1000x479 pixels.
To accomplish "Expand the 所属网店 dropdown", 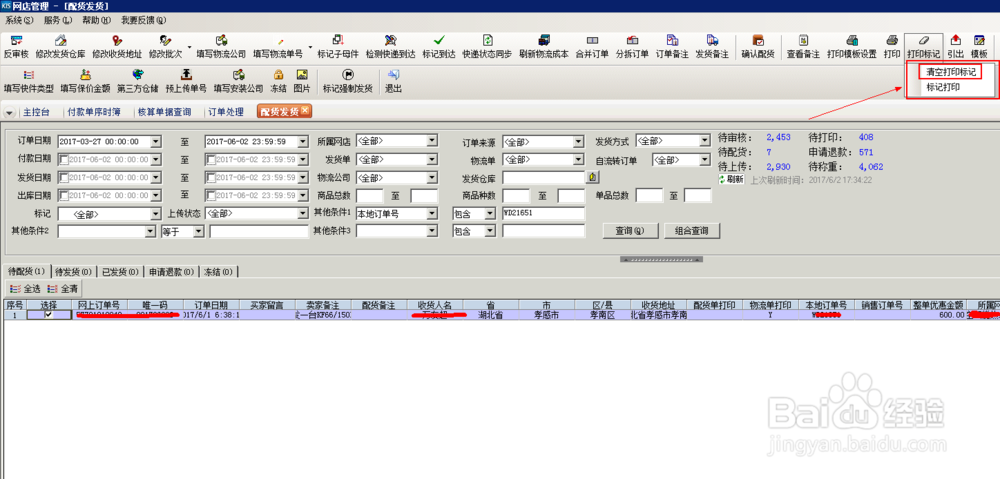I will point(431,141).
